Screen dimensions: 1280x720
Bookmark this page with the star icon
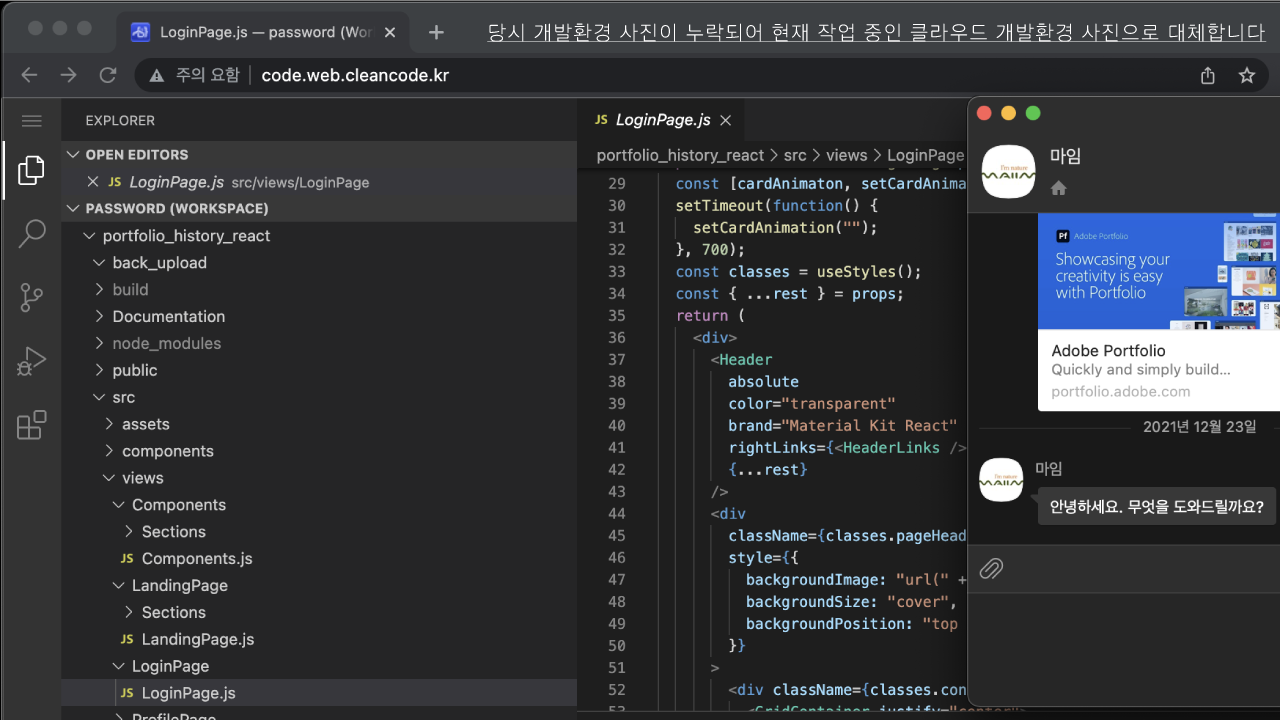[x=1247, y=76]
